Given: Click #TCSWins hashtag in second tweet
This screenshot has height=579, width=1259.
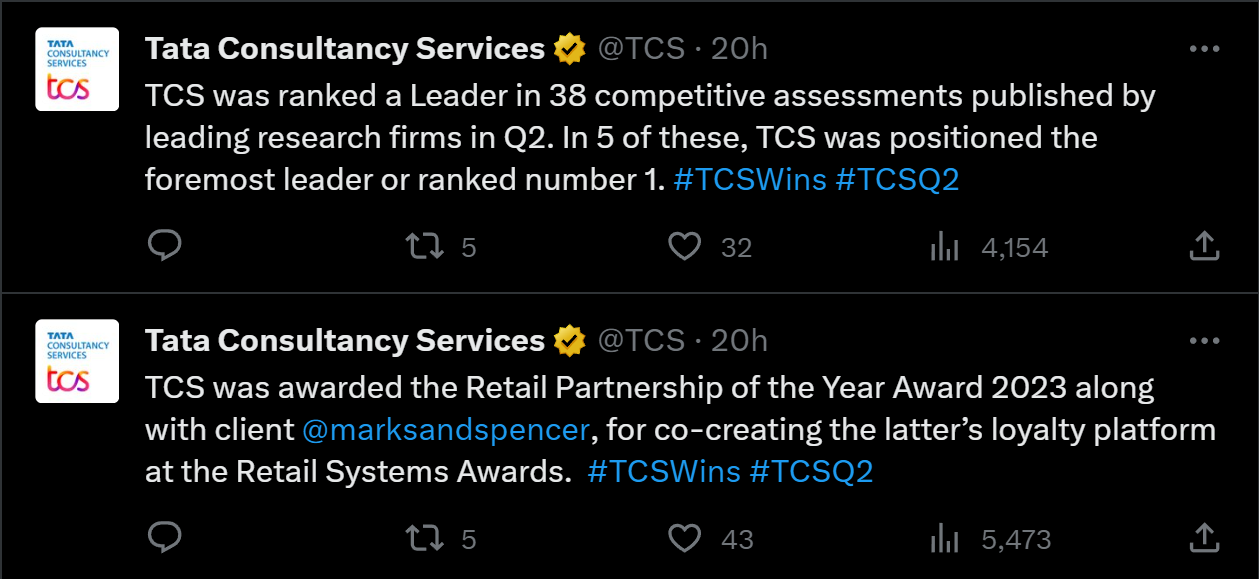Looking at the screenshot, I should click(x=664, y=471).
